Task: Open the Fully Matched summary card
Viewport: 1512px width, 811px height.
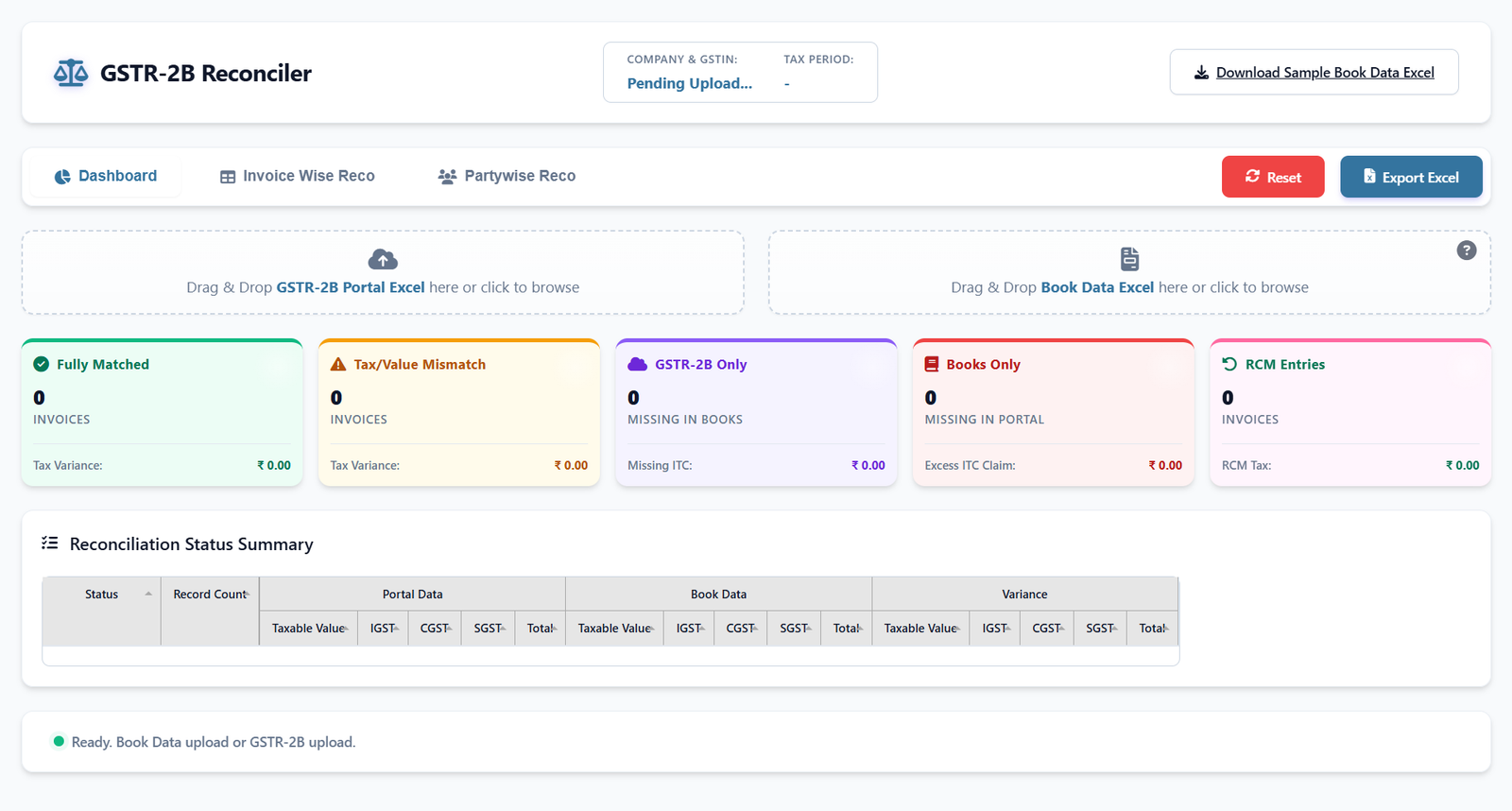Action: pyautogui.click(x=163, y=413)
